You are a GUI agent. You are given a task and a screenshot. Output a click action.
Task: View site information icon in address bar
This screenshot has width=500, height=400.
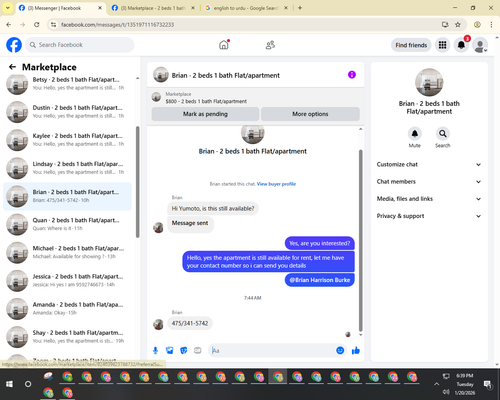pyautogui.click(x=53, y=25)
